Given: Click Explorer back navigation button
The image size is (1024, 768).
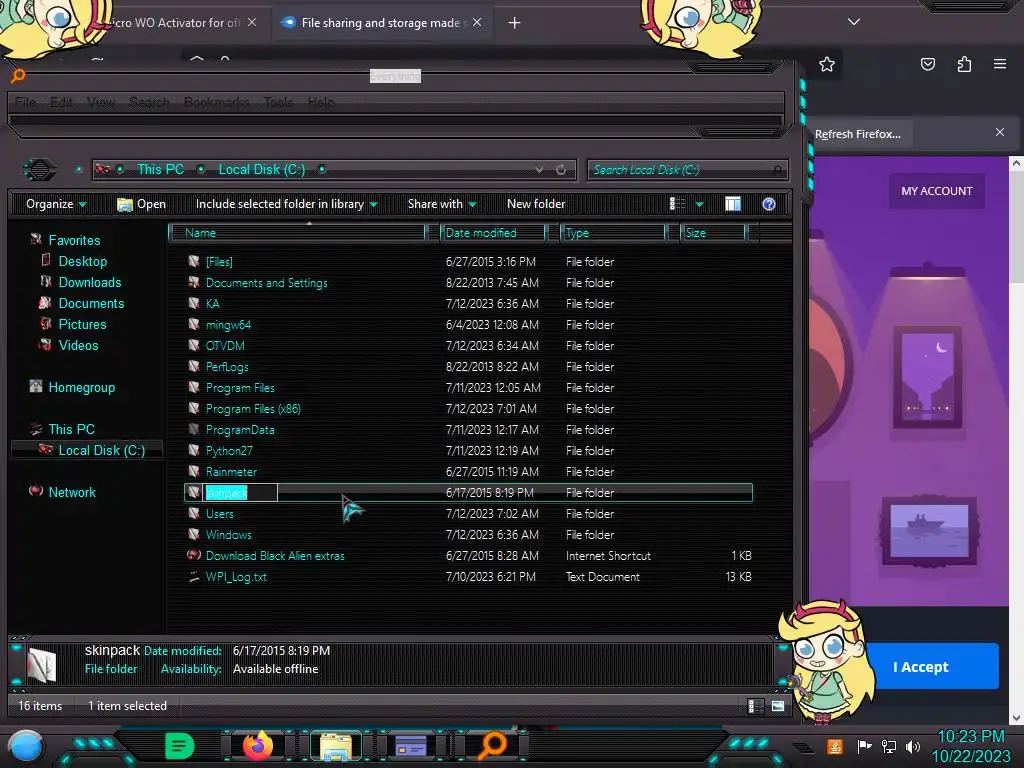Looking at the screenshot, I should [40, 170].
